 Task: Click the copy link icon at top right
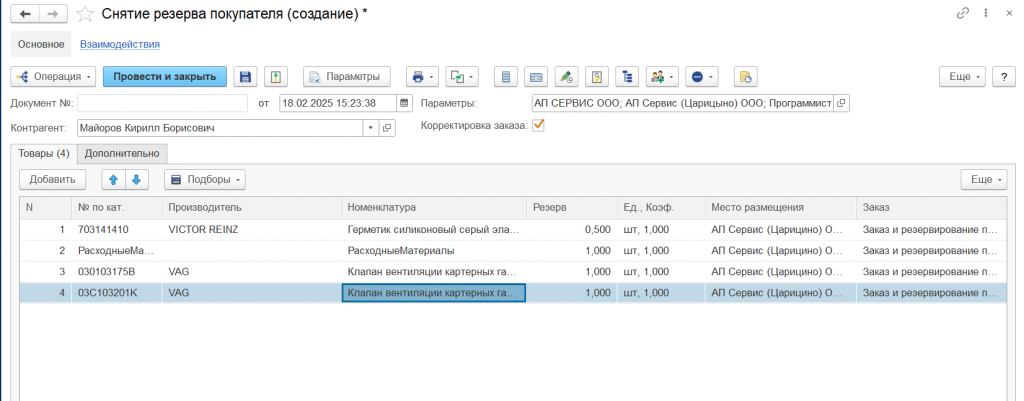click(963, 13)
